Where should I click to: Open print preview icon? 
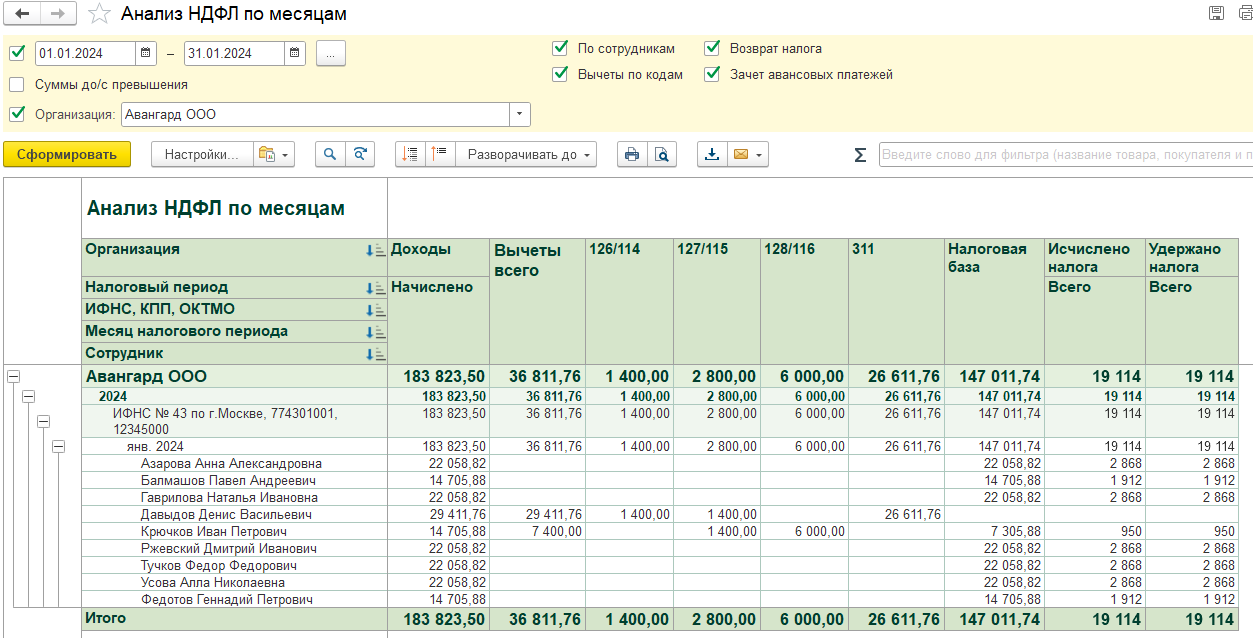661,154
